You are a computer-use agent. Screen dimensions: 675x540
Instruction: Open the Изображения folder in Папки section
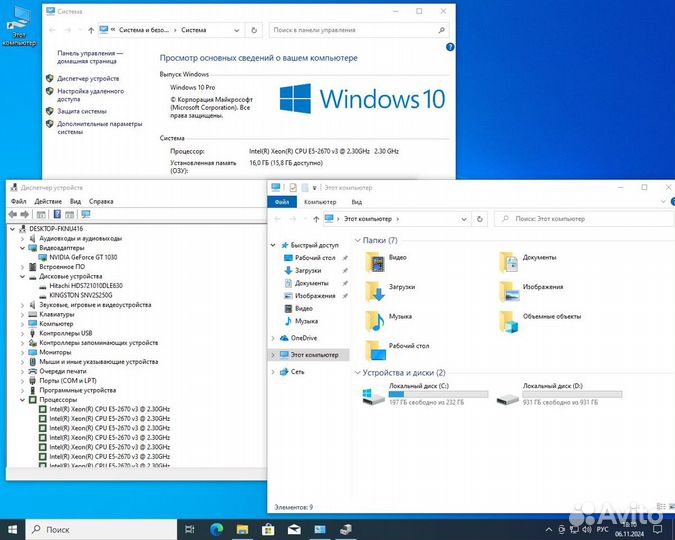point(510,291)
